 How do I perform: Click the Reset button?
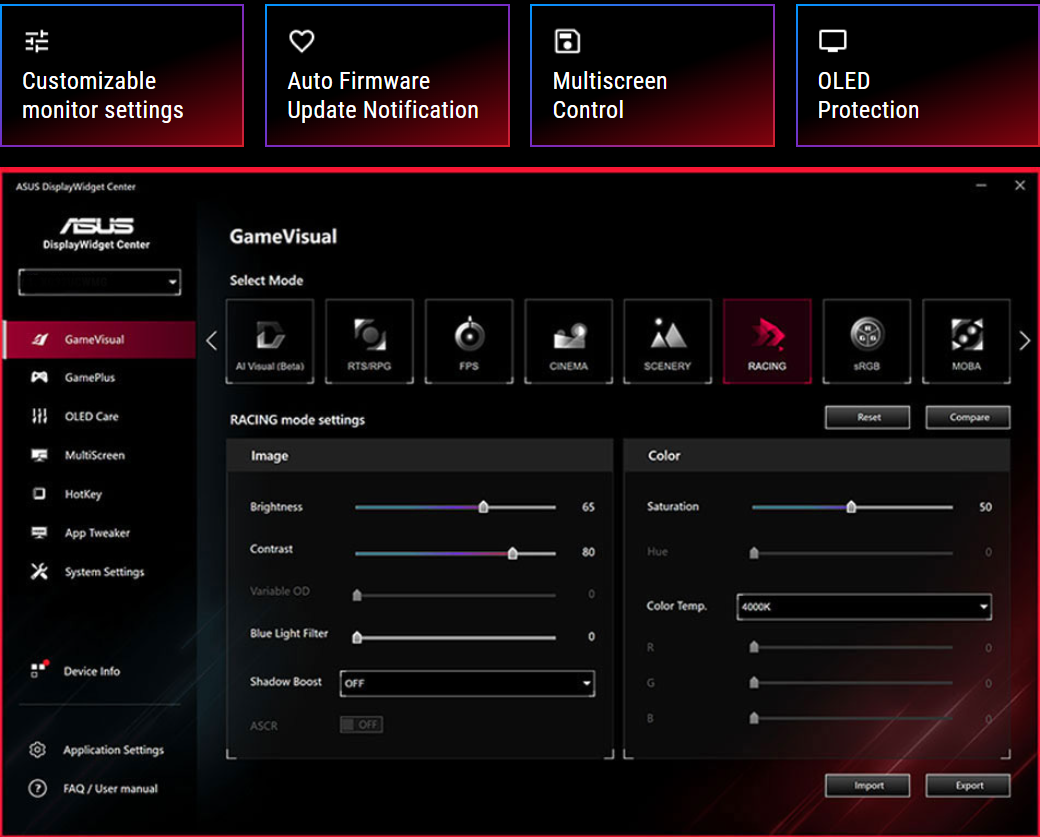pos(868,417)
